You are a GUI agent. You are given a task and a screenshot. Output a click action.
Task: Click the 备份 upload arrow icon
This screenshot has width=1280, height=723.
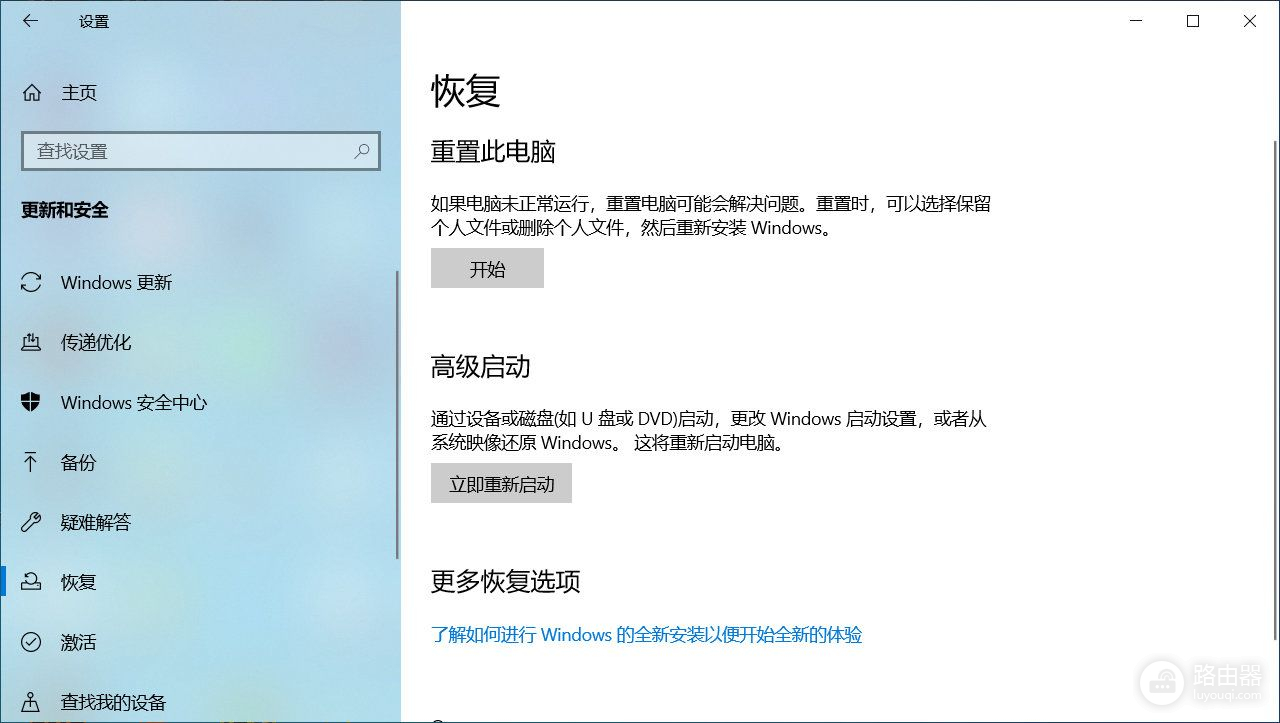click(32, 463)
